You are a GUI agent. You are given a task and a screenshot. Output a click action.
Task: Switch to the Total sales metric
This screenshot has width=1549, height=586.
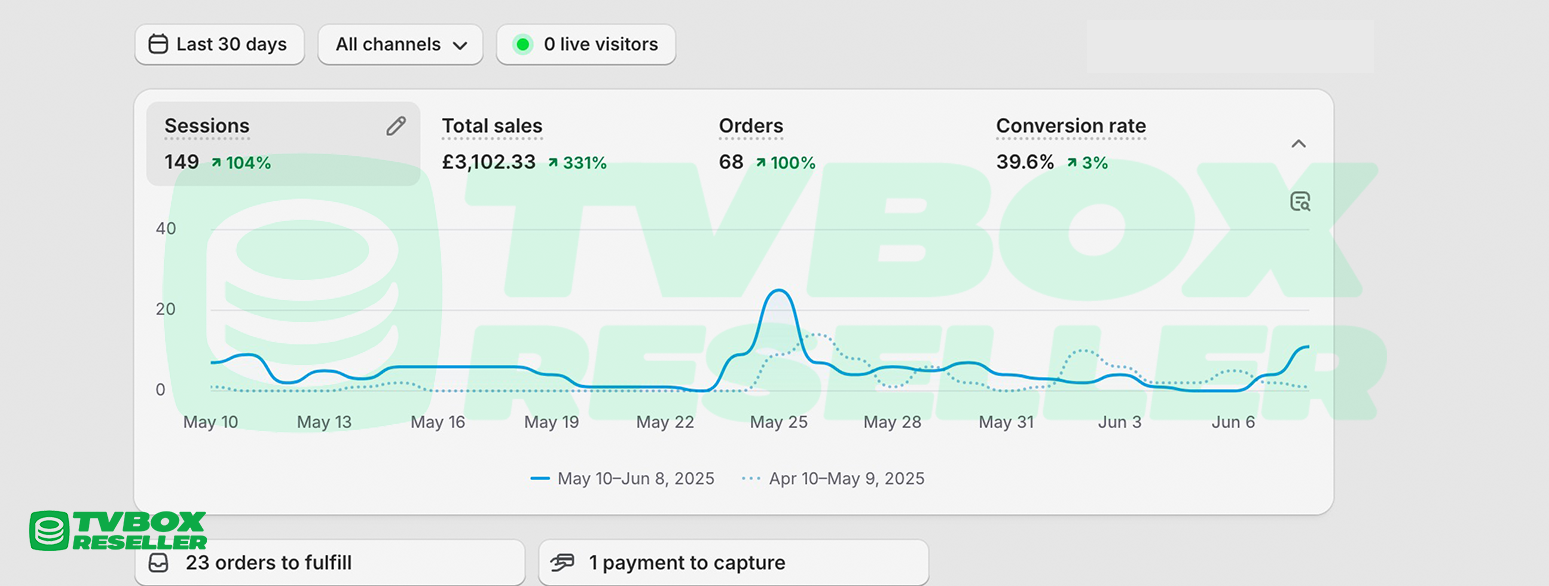tap(524, 144)
